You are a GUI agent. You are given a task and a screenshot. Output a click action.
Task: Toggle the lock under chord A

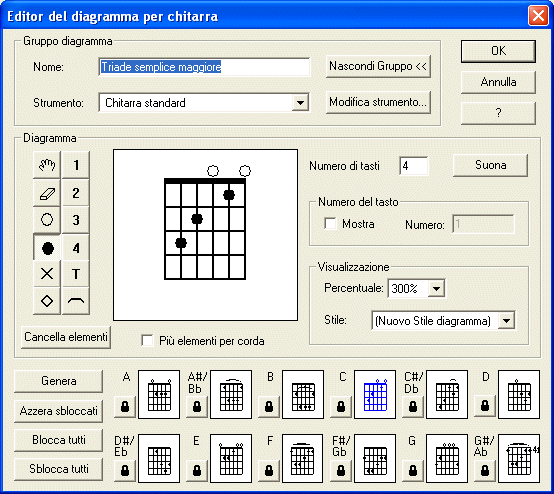pyautogui.click(x=125, y=406)
